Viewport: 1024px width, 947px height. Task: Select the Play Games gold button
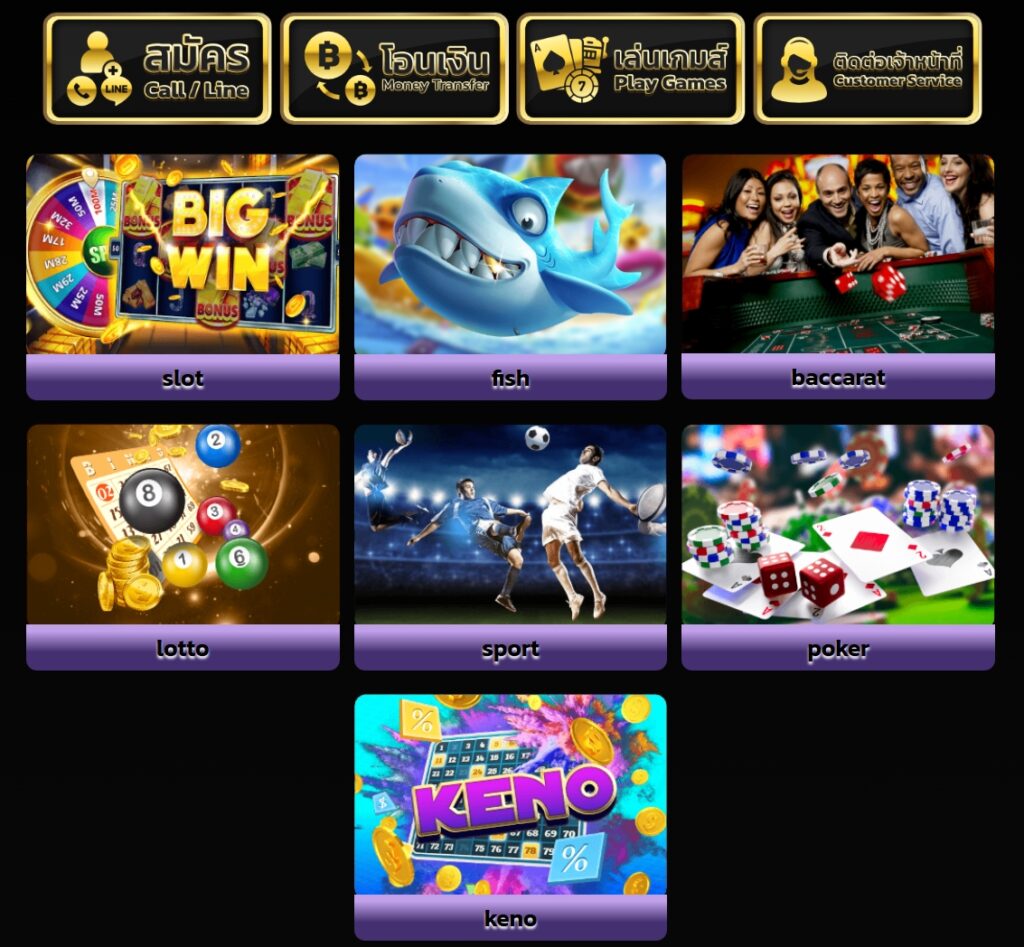(x=631, y=69)
